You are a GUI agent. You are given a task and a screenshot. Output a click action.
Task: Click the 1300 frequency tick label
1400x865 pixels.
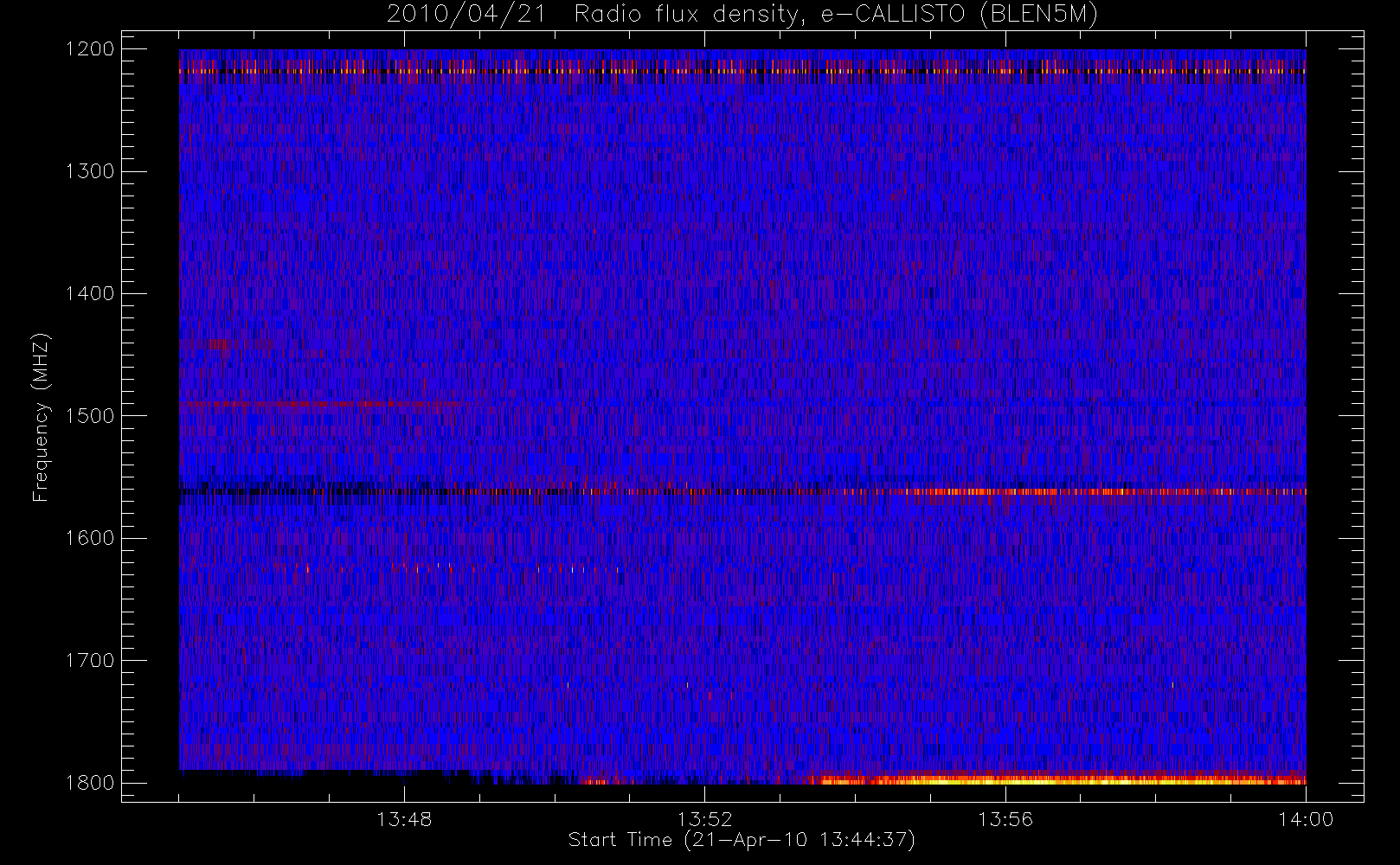tap(90, 171)
